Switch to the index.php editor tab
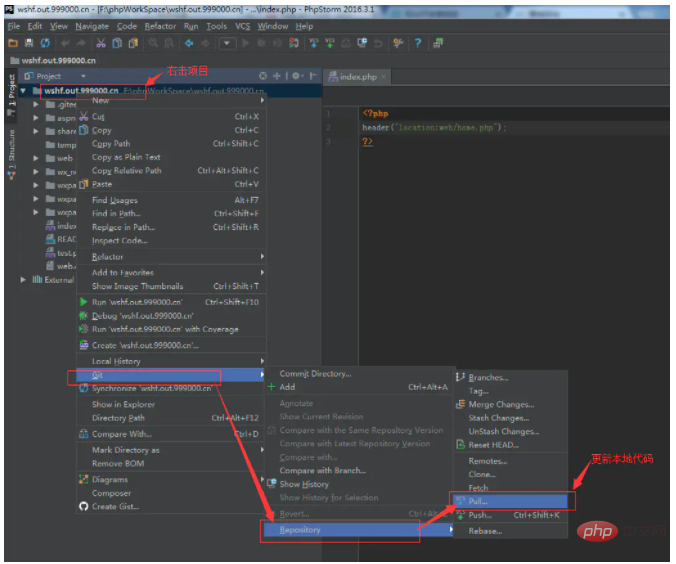 357,76
